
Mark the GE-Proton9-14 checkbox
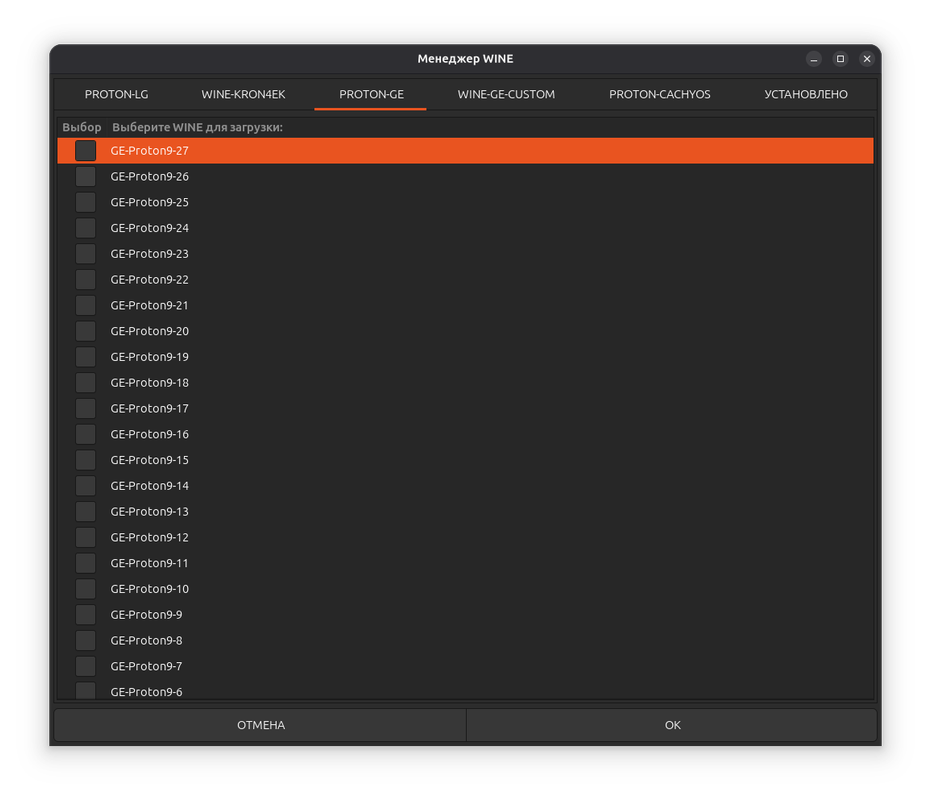[86, 486]
